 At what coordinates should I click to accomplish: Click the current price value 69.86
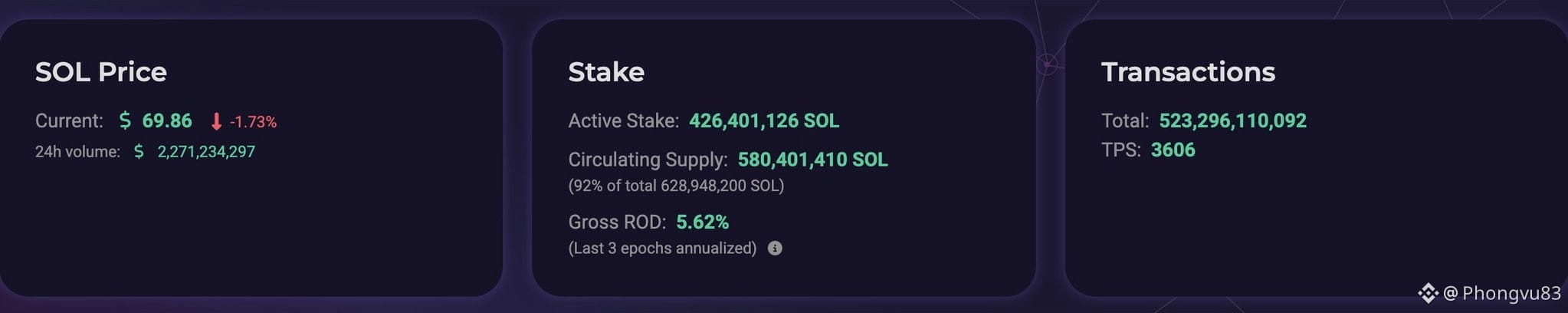pos(167,120)
